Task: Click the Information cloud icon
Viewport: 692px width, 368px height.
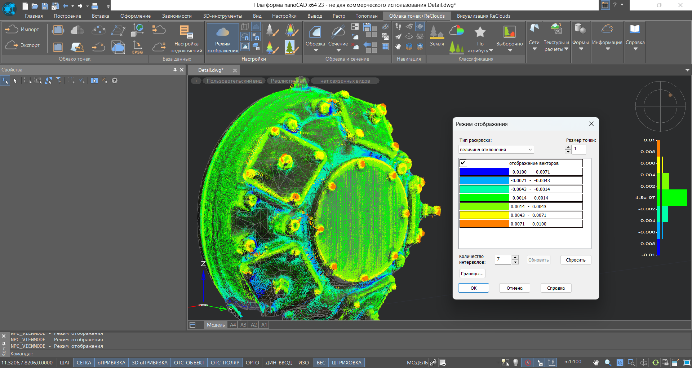Action: coord(607,29)
